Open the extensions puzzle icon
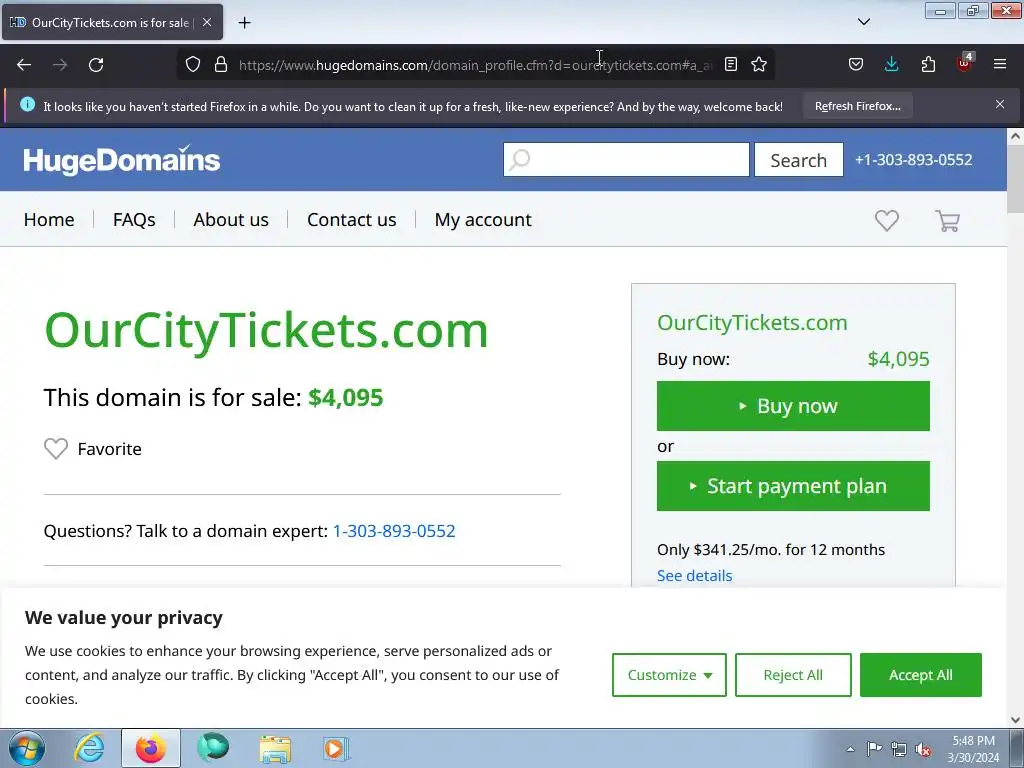The width and height of the screenshot is (1024, 768). (928, 64)
